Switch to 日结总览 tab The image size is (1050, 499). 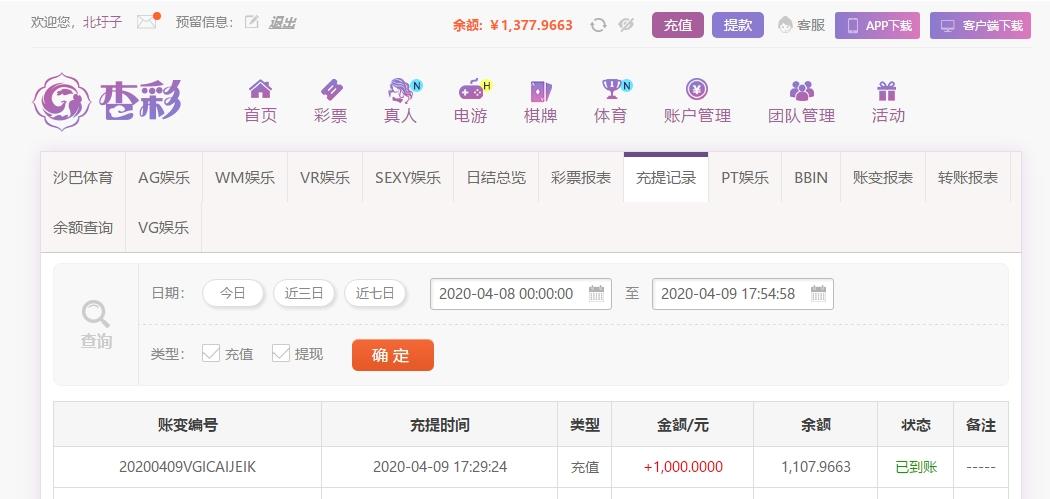(x=496, y=177)
